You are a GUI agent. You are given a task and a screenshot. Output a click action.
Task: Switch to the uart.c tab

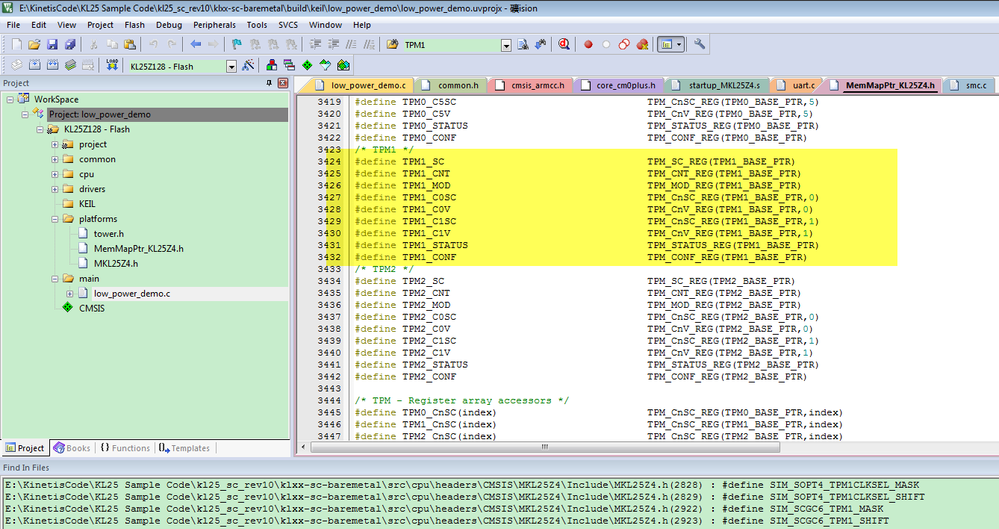pyautogui.click(x=798, y=85)
